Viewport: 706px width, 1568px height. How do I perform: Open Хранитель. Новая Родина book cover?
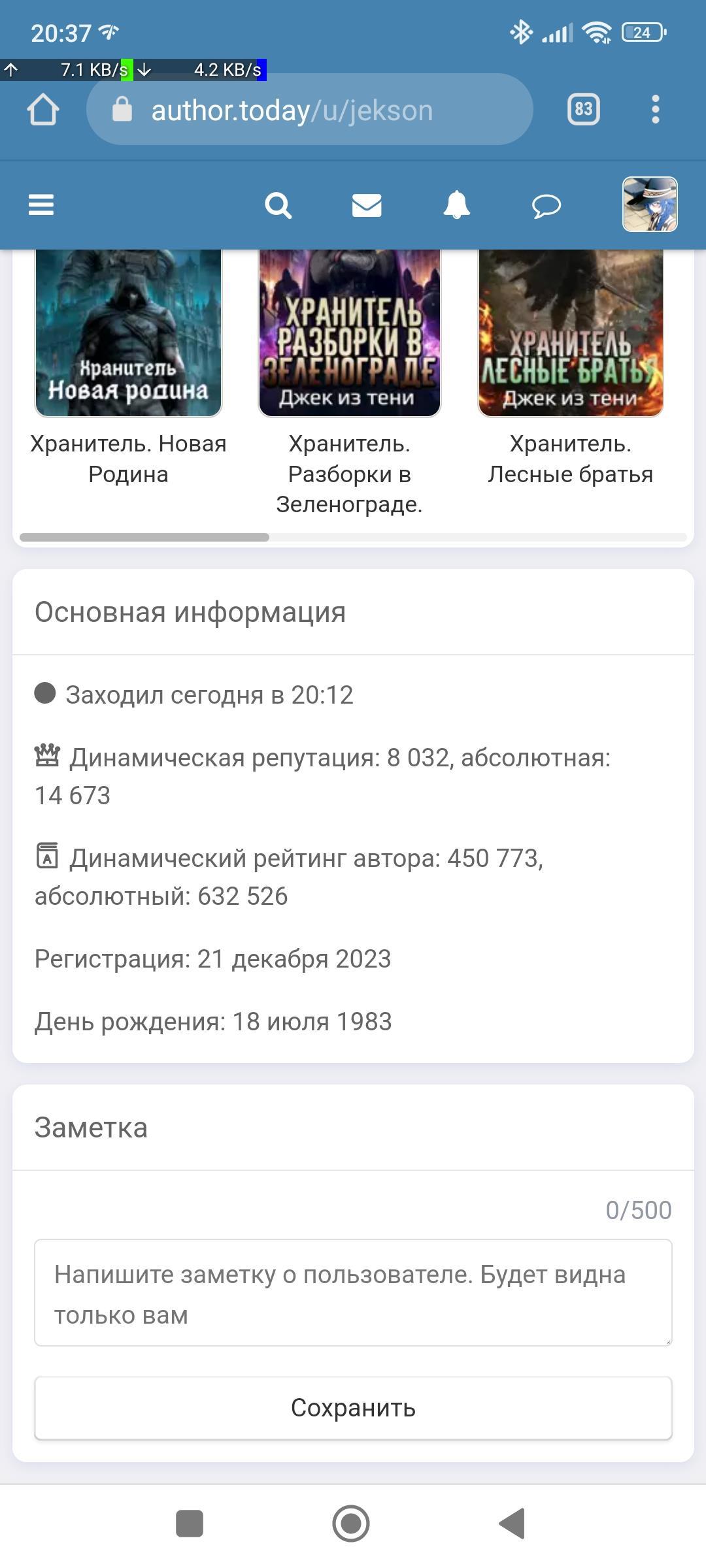128,333
